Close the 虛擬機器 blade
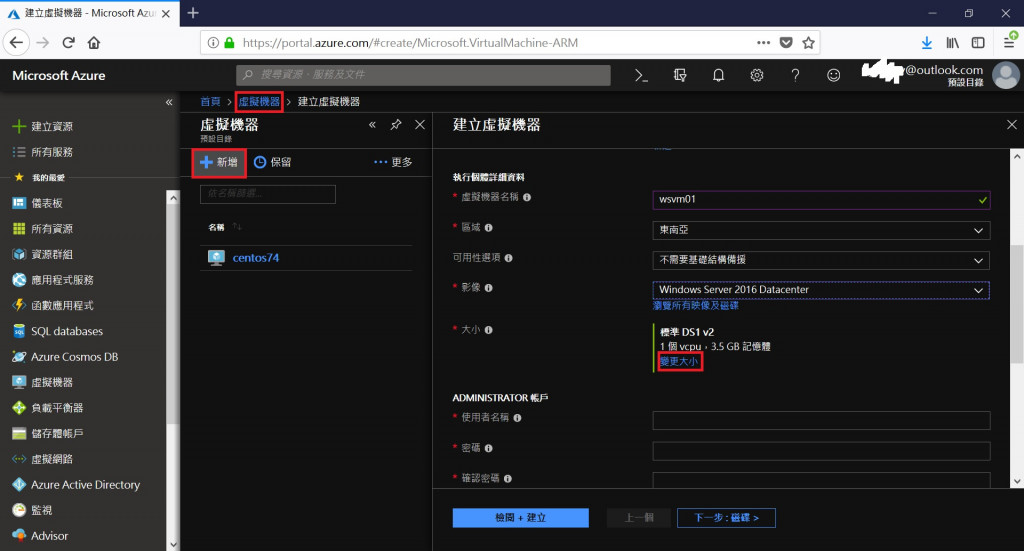 (x=420, y=125)
